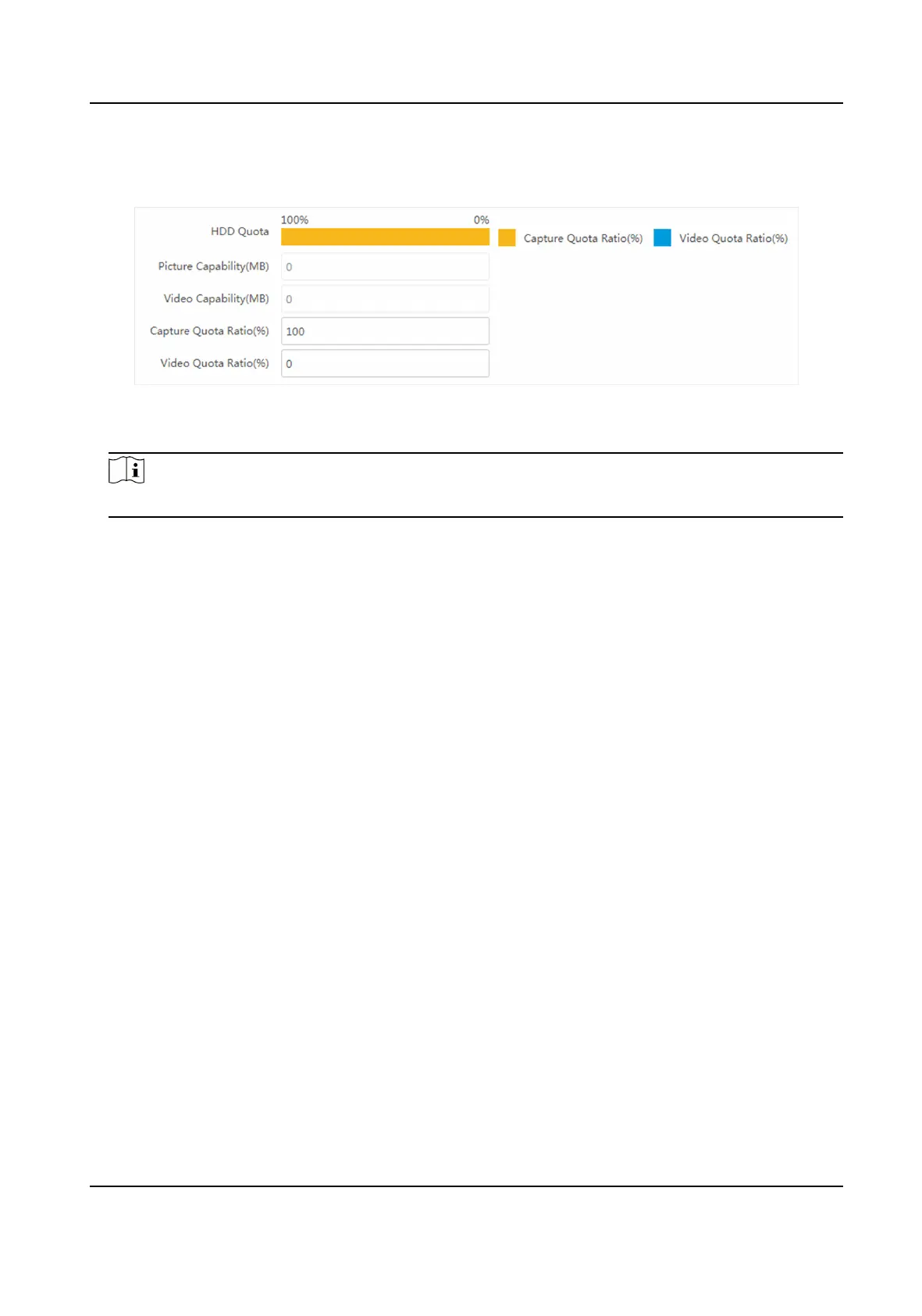Click the Capture Quota Ratio(%) form label beside its input
This screenshot has height=1316, width=922.
pos(209,331)
